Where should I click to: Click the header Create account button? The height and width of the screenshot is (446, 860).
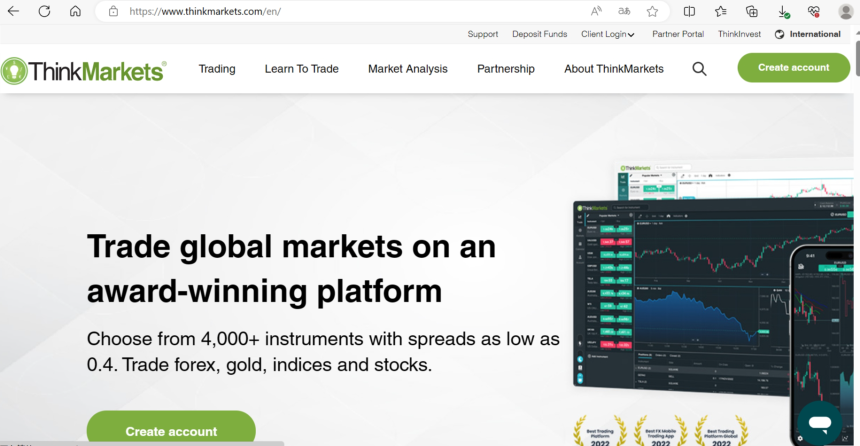793,68
